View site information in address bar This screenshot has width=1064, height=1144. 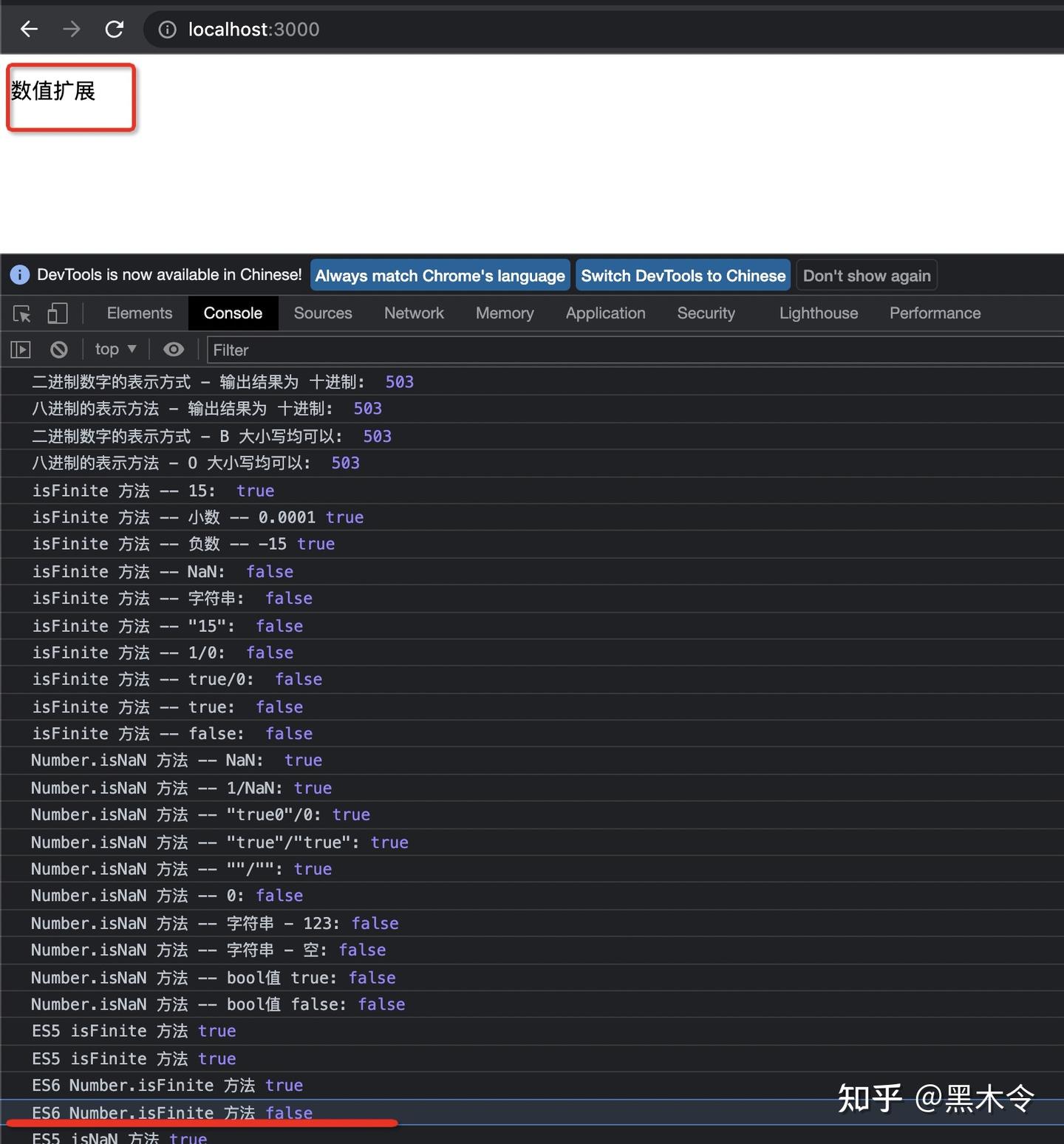point(167,29)
